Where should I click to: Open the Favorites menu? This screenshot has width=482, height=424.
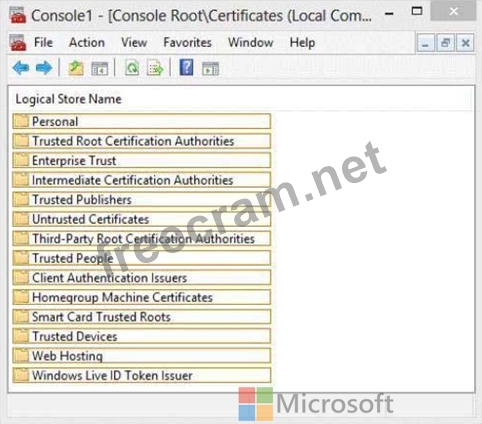pos(187,43)
